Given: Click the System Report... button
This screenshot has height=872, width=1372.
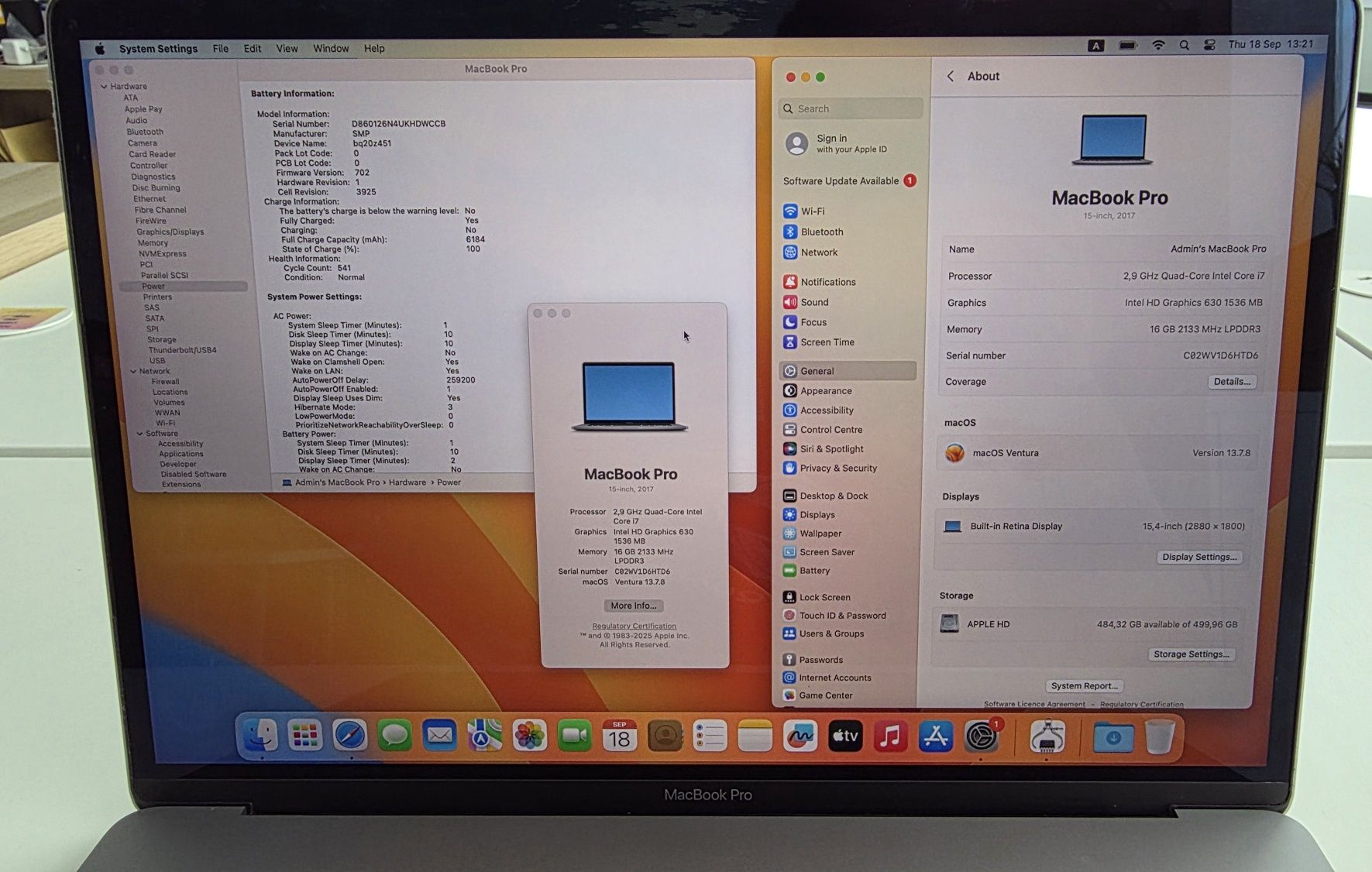Looking at the screenshot, I should (1084, 686).
